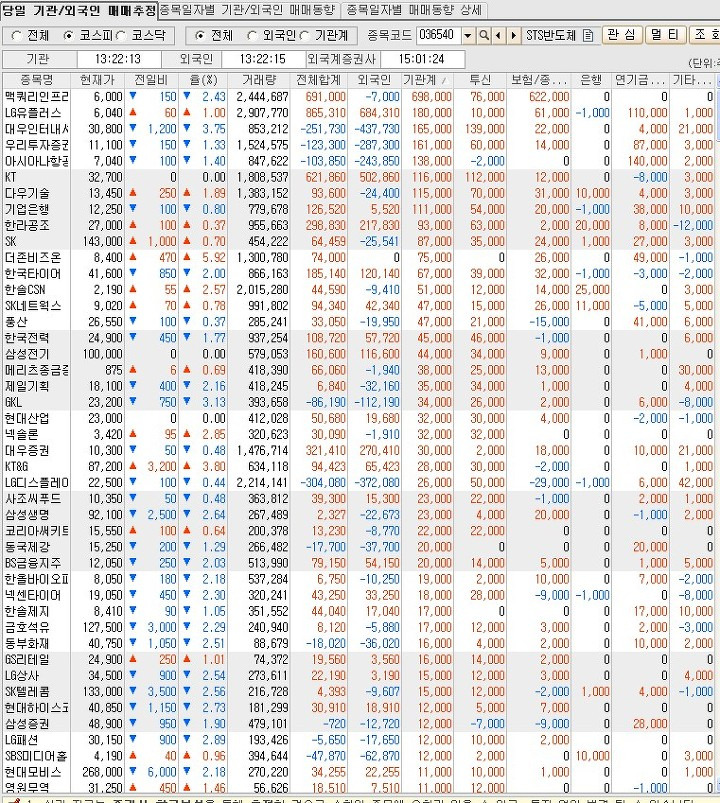Select the LG유플러스 stock name
This screenshot has width=720, height=803.
pos(33,113)
